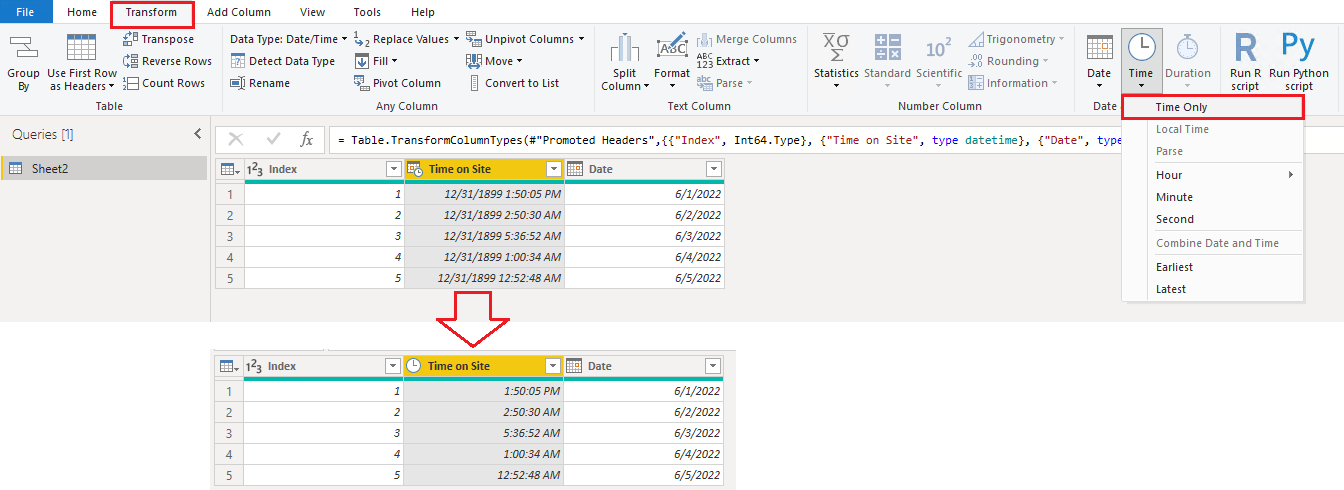The width and height of the screenshot is (1344, 490).
Task: Change the Index column data type icon in upper table
Action: coord(254,170)
